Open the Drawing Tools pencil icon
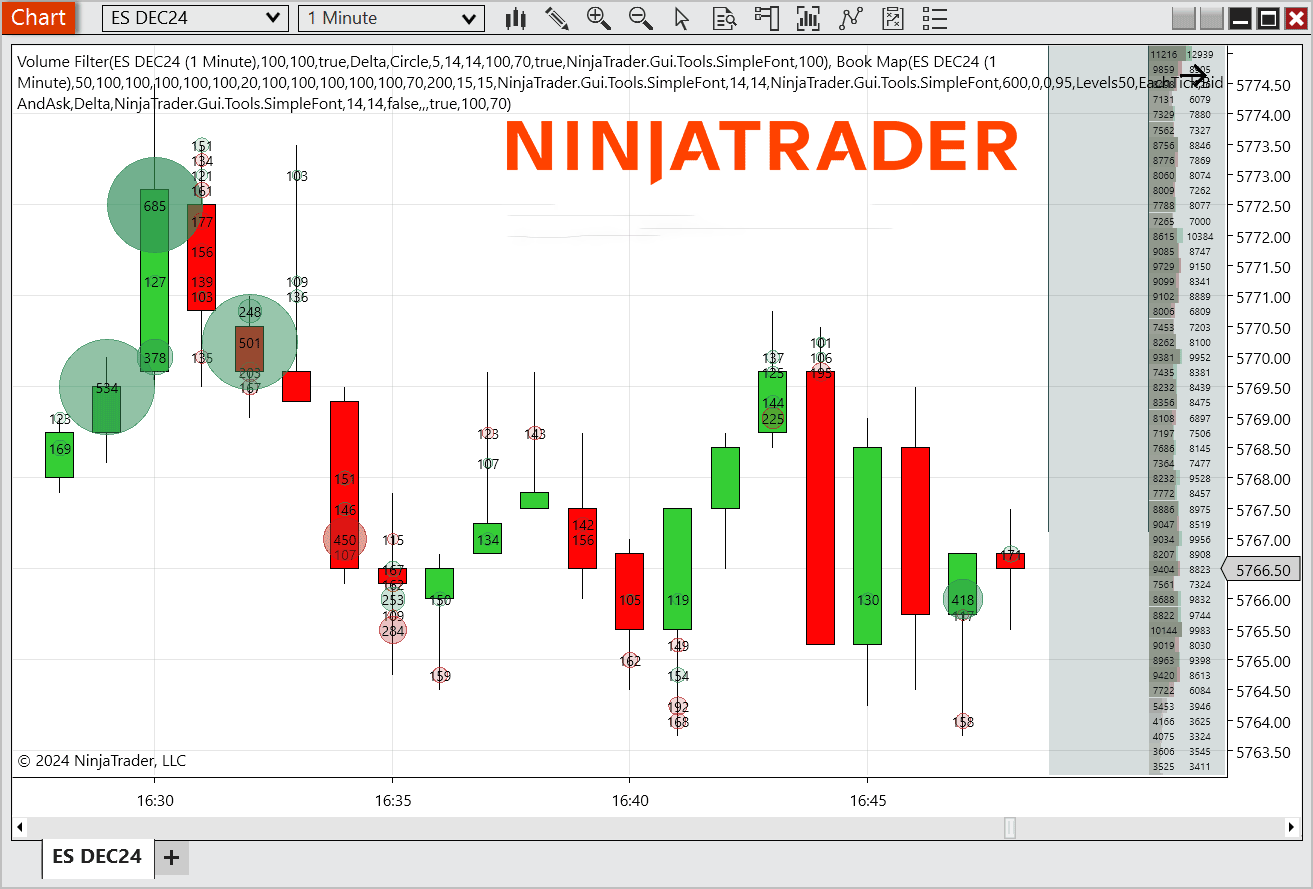The image size is (1313, 889). 557,18
